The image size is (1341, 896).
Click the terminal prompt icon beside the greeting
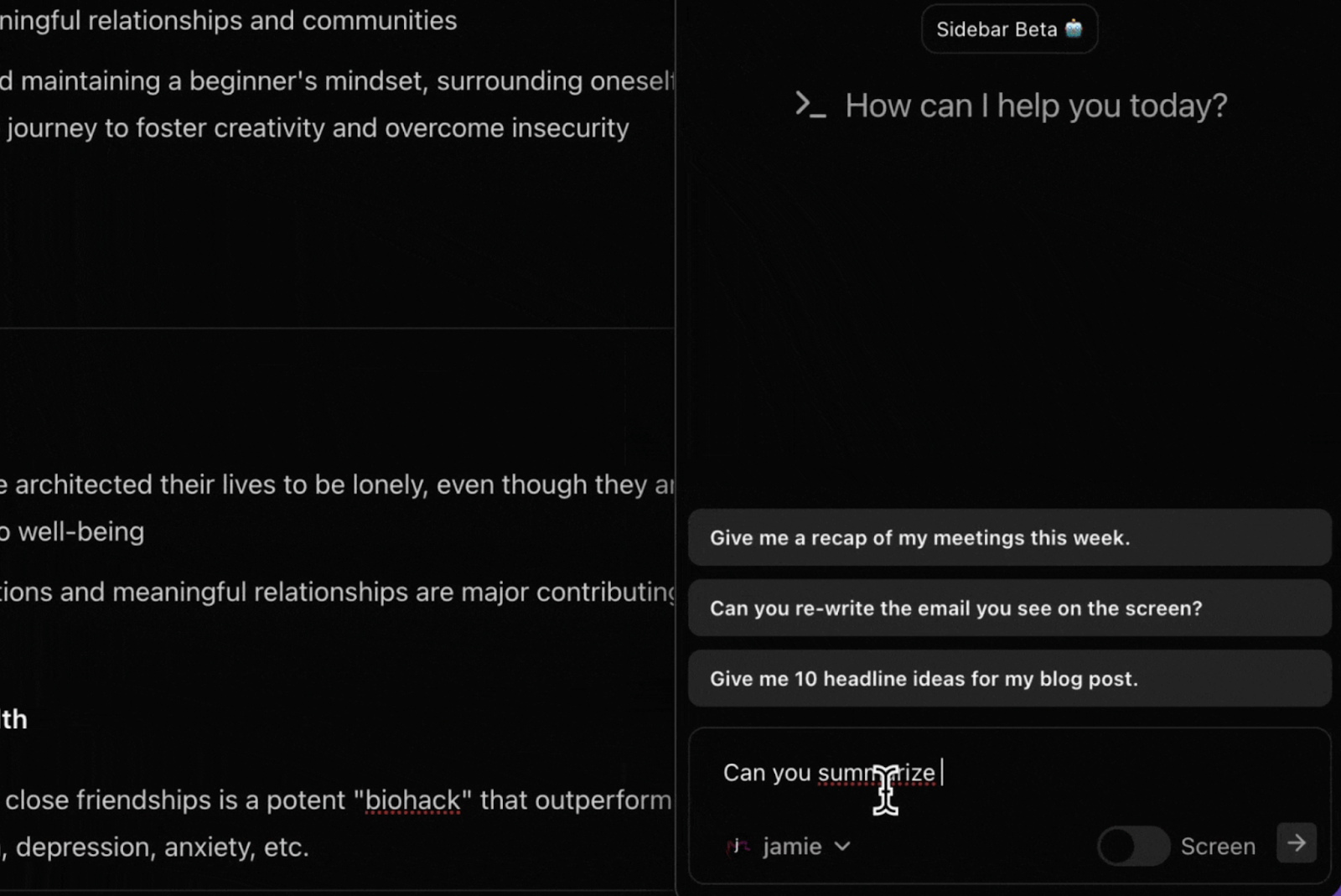pyautogui.click(x=810, y=105)
